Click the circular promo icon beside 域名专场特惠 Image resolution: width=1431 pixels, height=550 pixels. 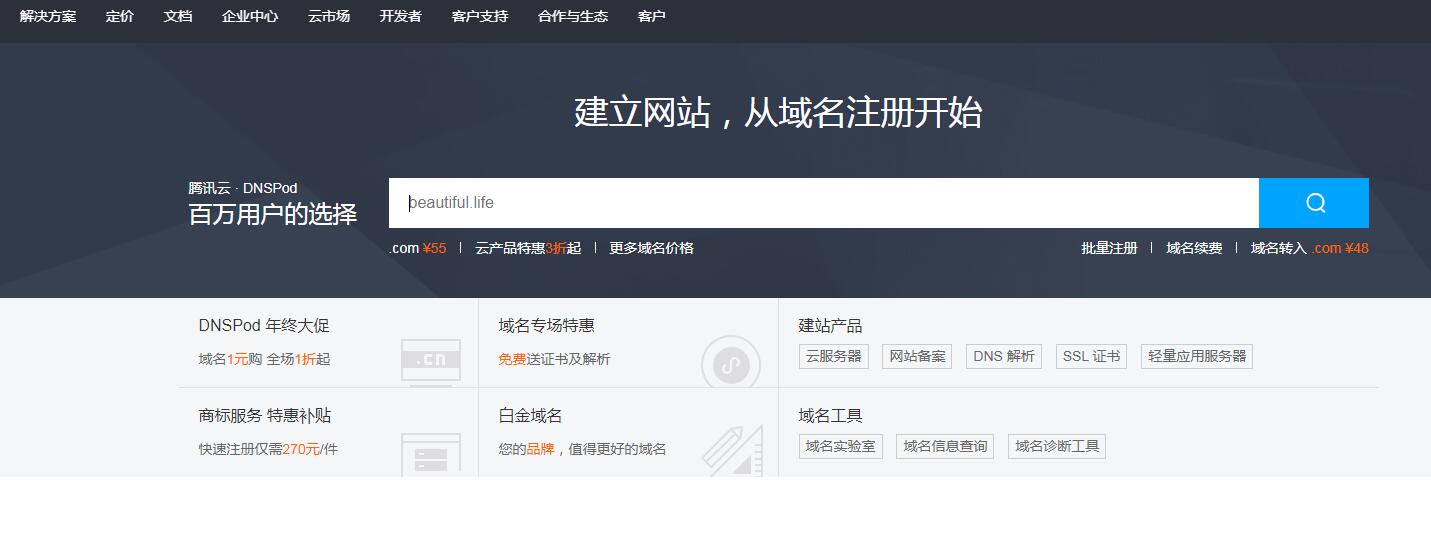pyautogui.click(x=731, y=361)
